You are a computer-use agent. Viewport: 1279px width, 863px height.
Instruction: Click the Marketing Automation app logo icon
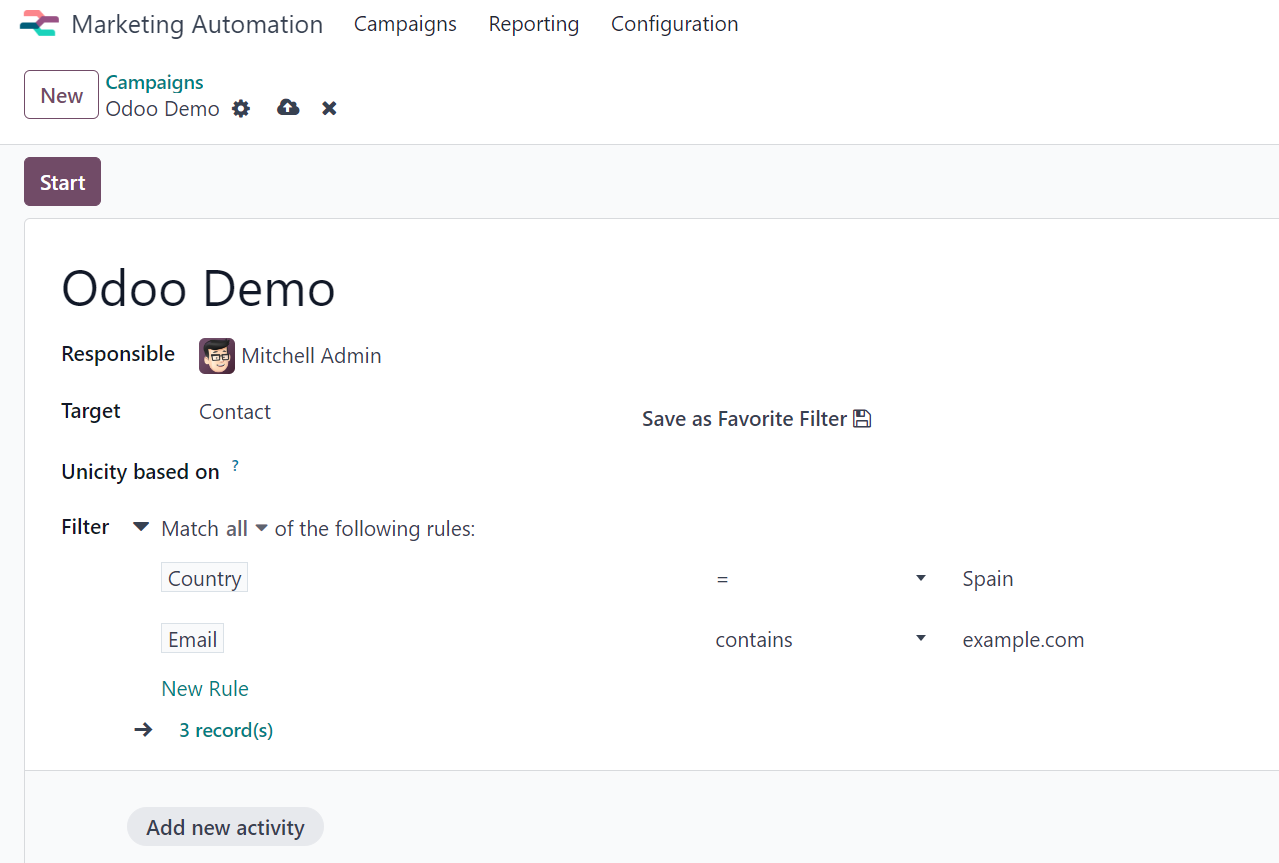tap(40, 24)
